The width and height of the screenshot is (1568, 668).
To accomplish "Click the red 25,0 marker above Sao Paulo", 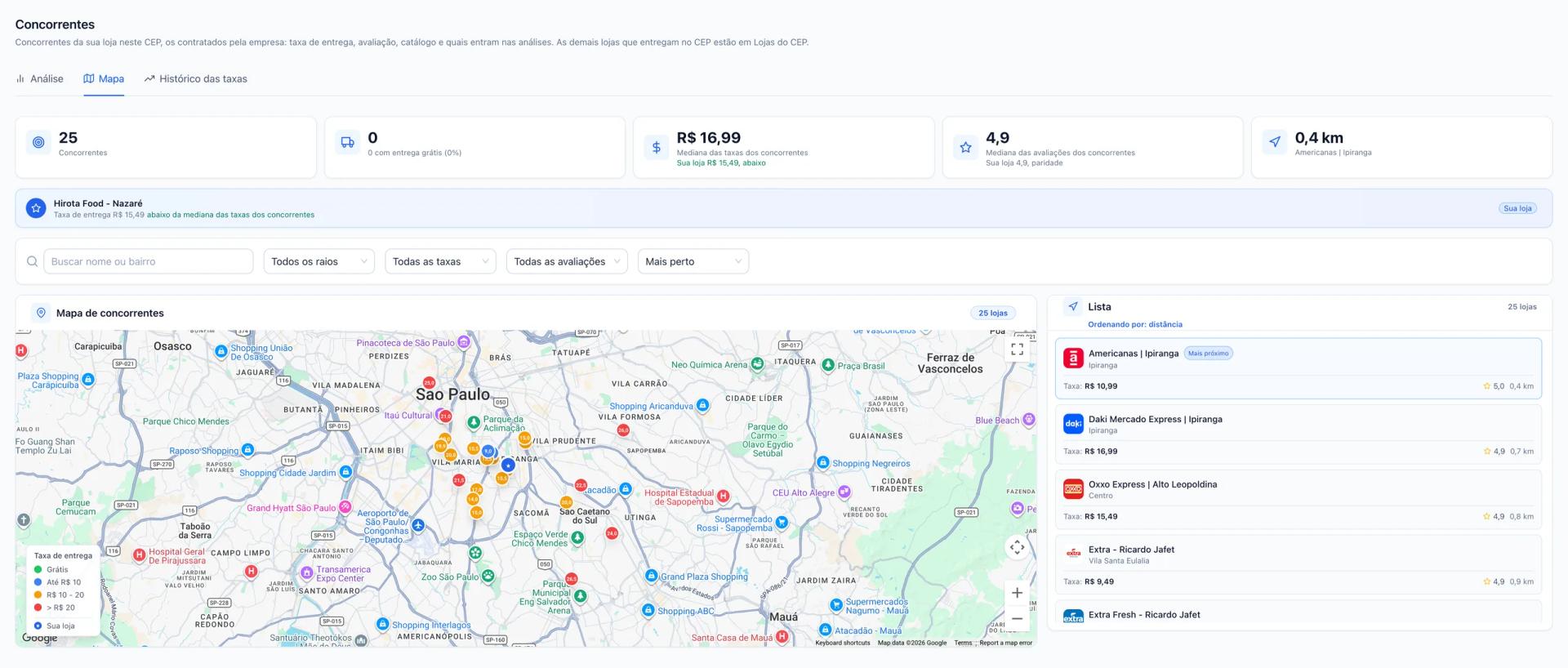I will pos(429,382).
